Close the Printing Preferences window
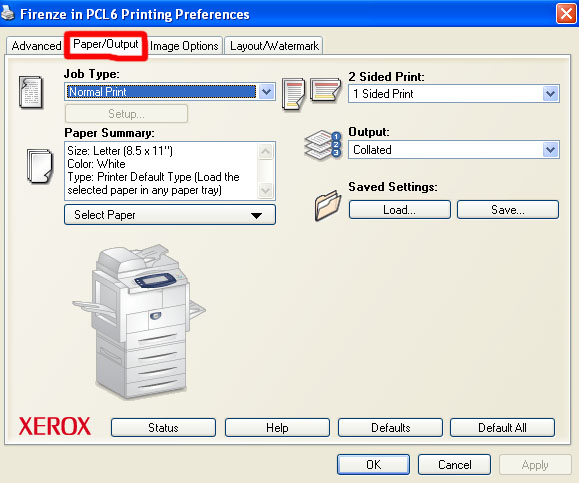 click(x=566, y=14)
